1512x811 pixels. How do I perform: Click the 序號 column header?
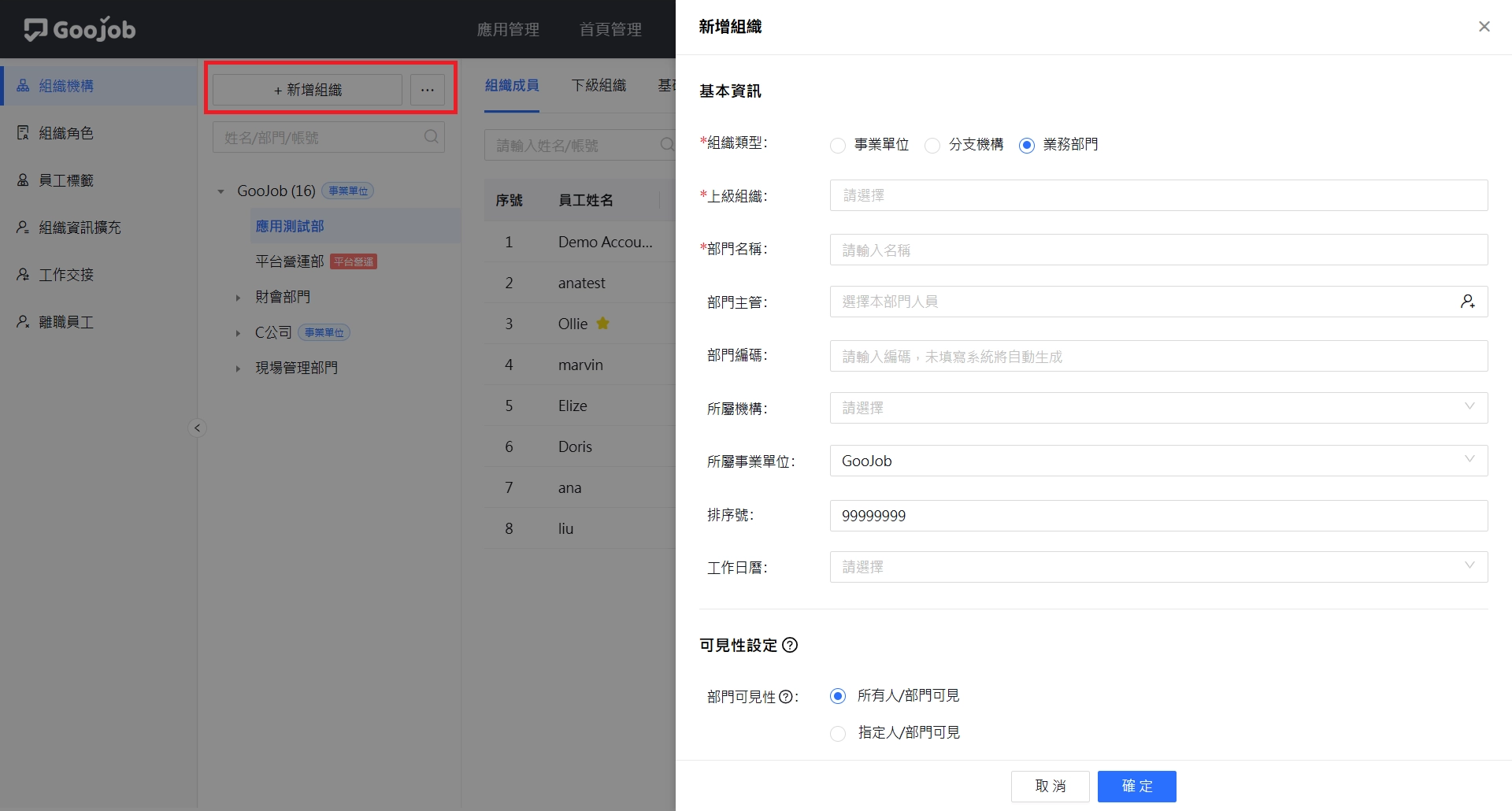[509, 200]
